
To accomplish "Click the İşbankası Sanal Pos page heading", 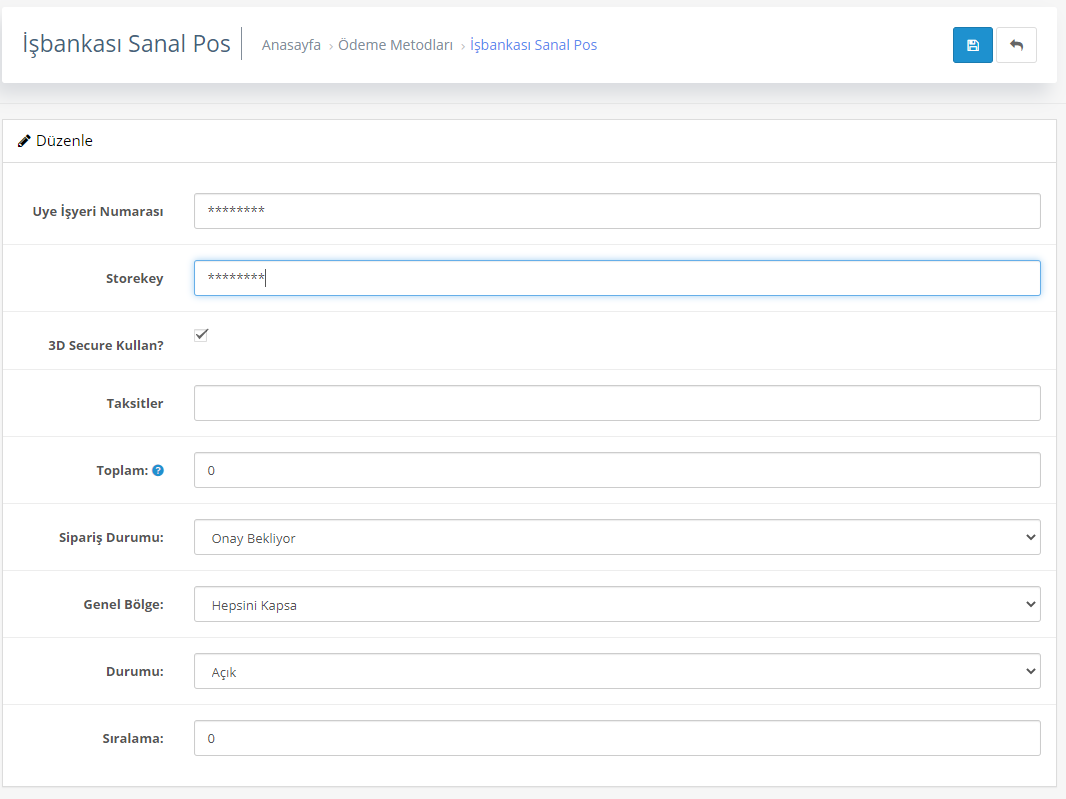I will (126, 44).
